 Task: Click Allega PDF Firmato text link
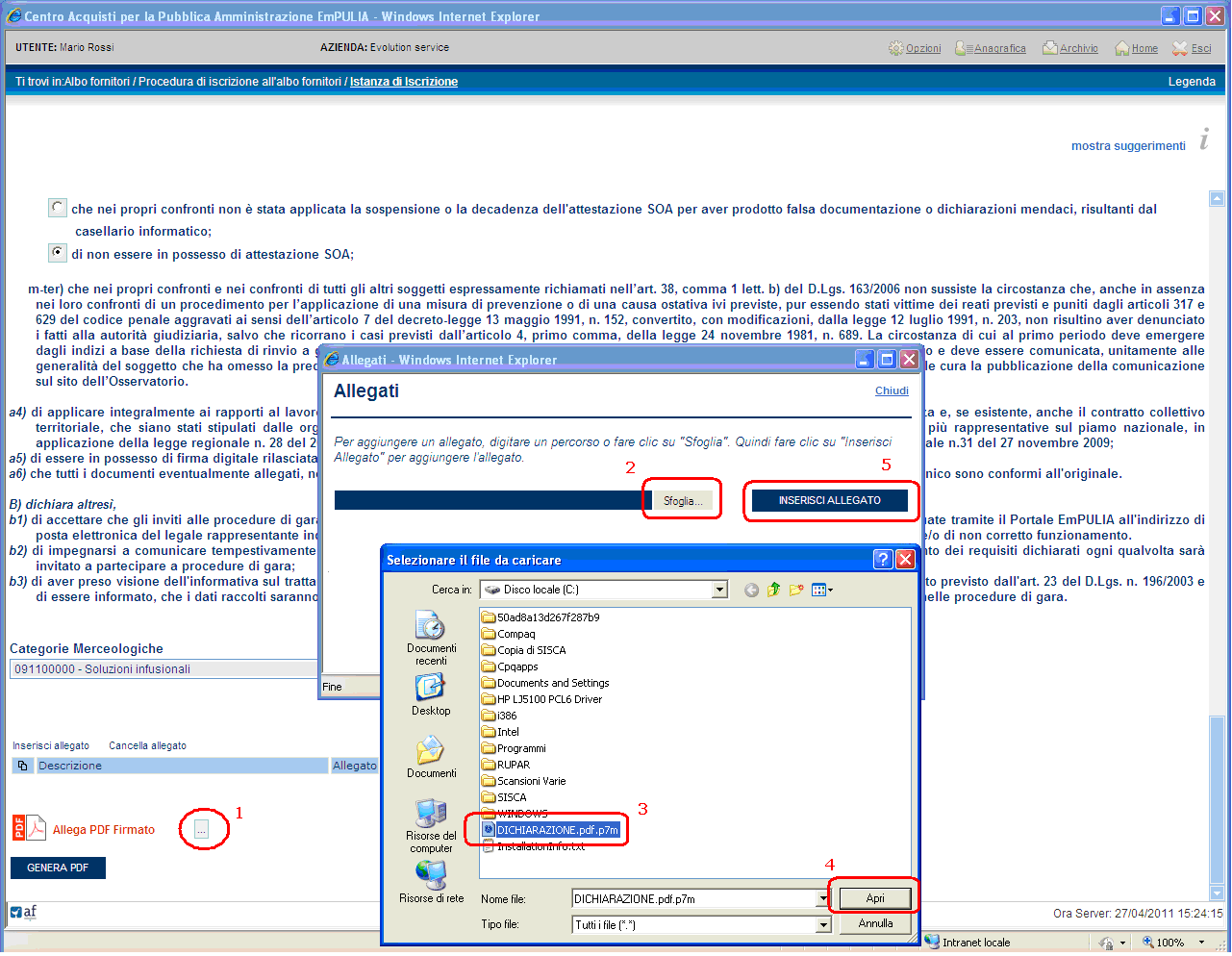tap(104, 830)
